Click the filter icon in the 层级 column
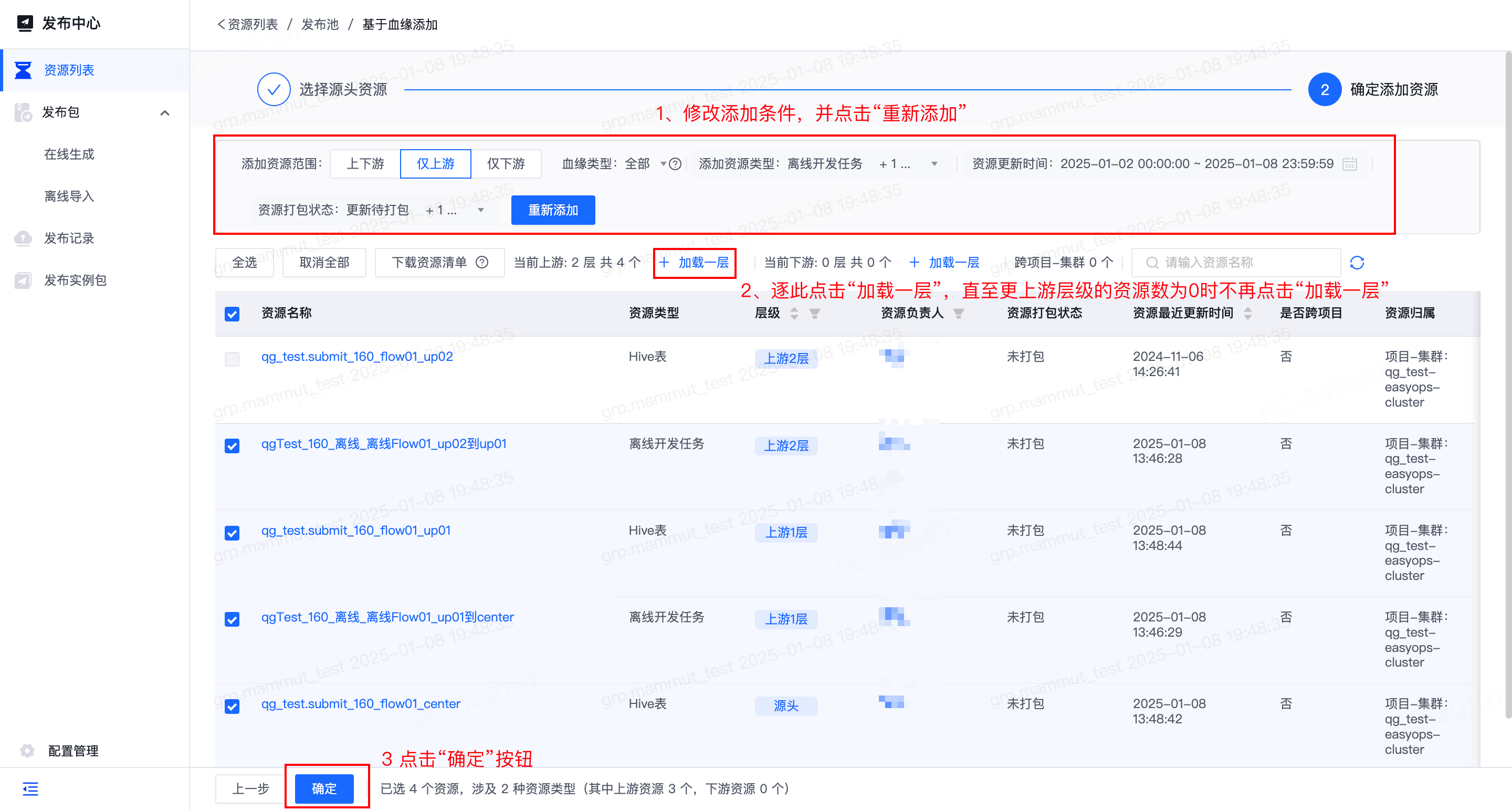The height and width of the screenshot is (810, 1512). [x=815, y=314]
